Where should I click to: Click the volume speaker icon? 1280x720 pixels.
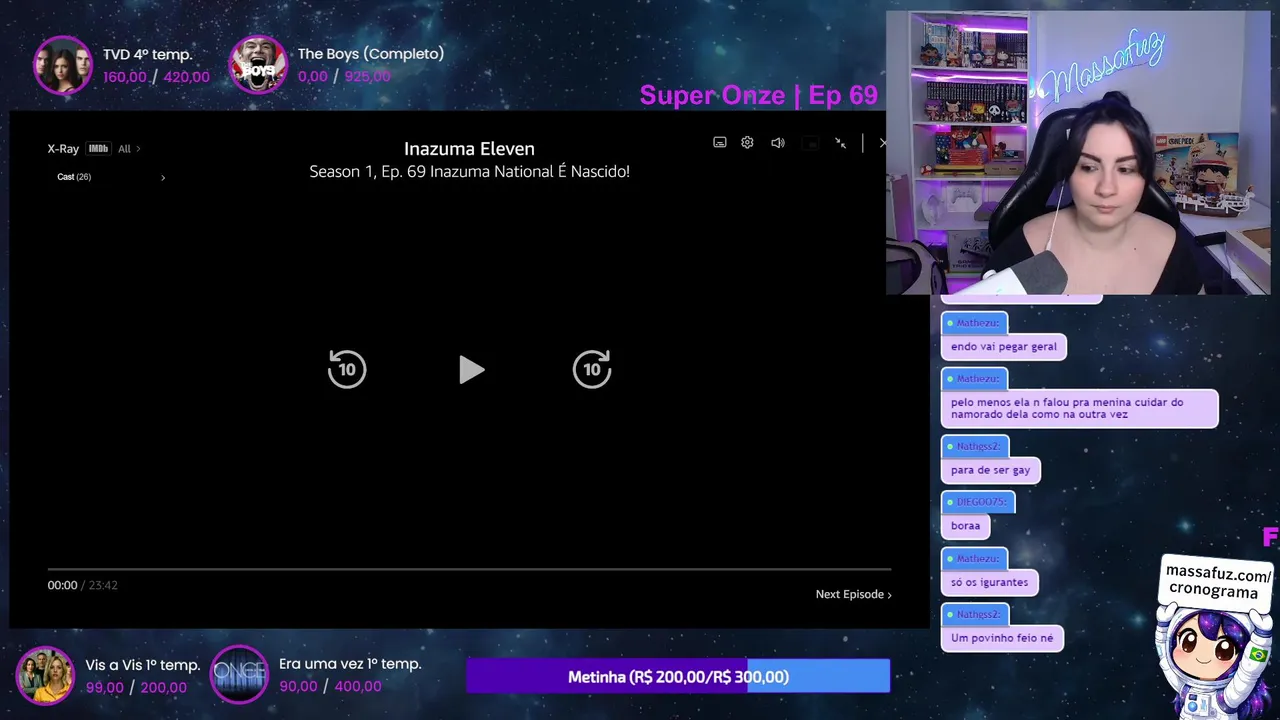coord(778,143)
